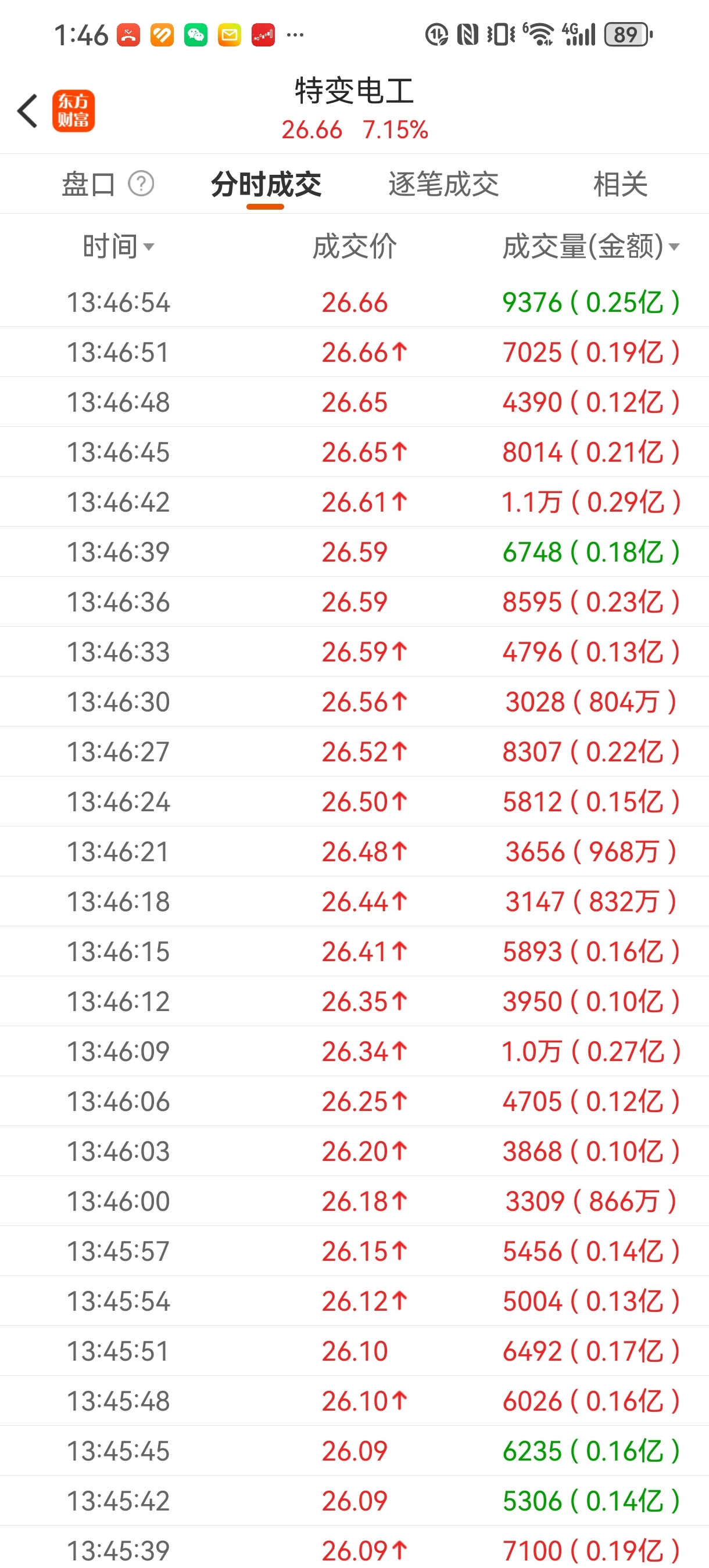Tap the 1.1万 (0.29亿) volume entry

[590, 502]
